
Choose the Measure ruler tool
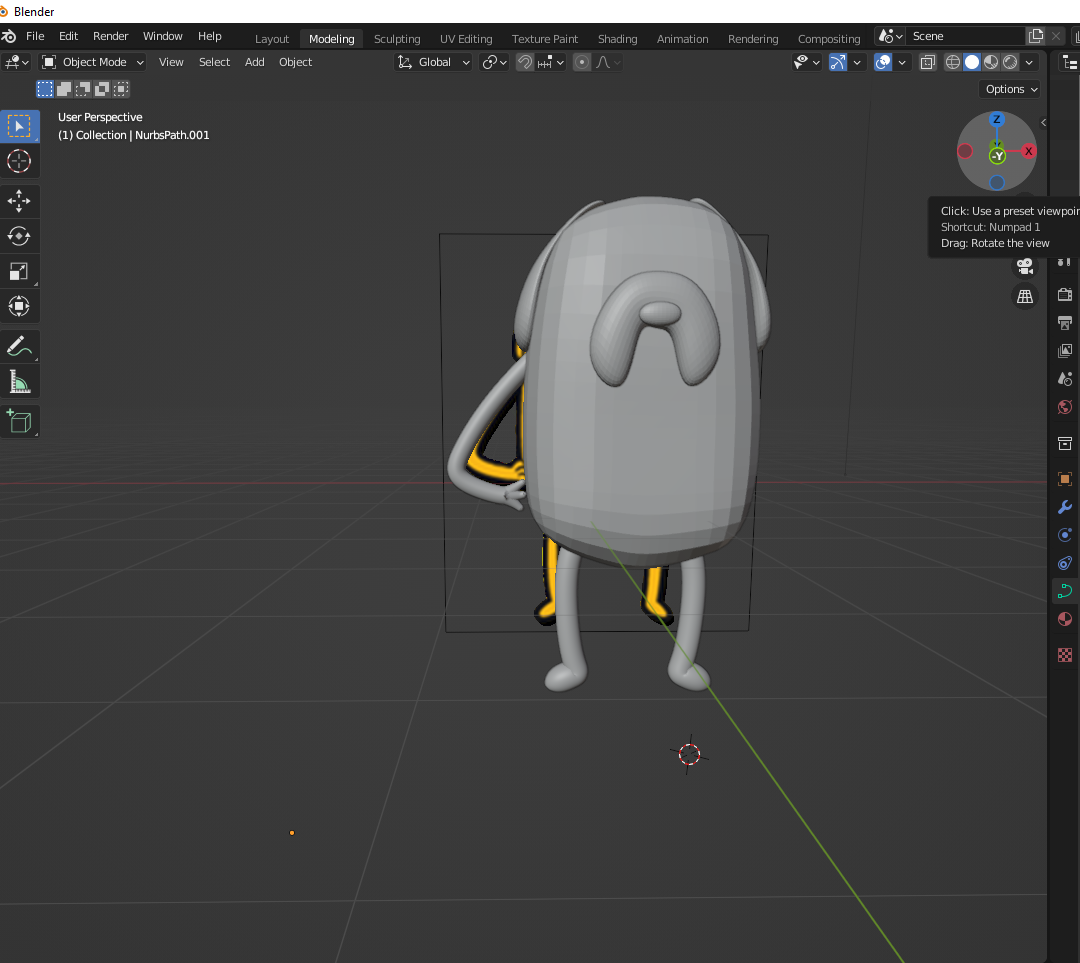(x=19, y=382)
